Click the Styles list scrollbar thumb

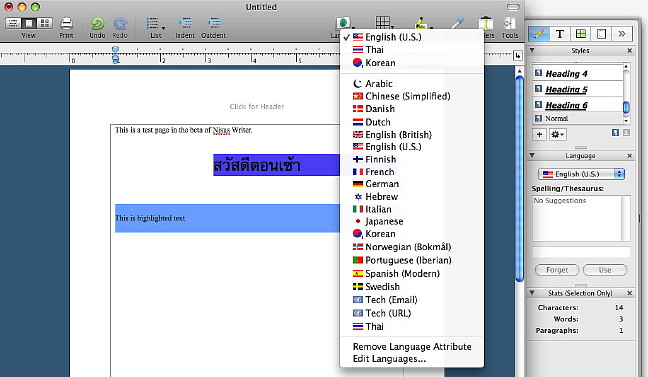626,107
